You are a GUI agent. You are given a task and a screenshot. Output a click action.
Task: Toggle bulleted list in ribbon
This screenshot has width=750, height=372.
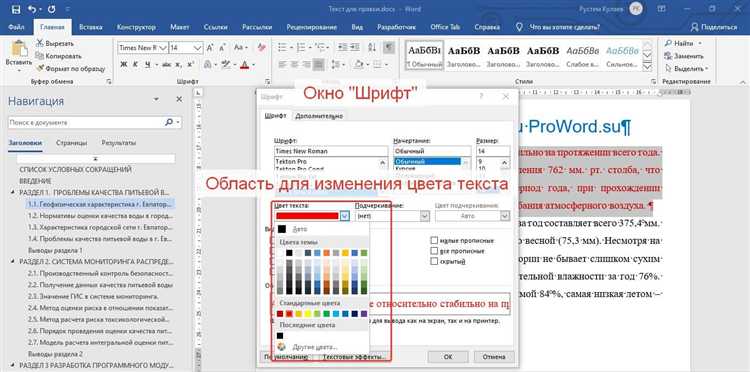coord(282,48)
